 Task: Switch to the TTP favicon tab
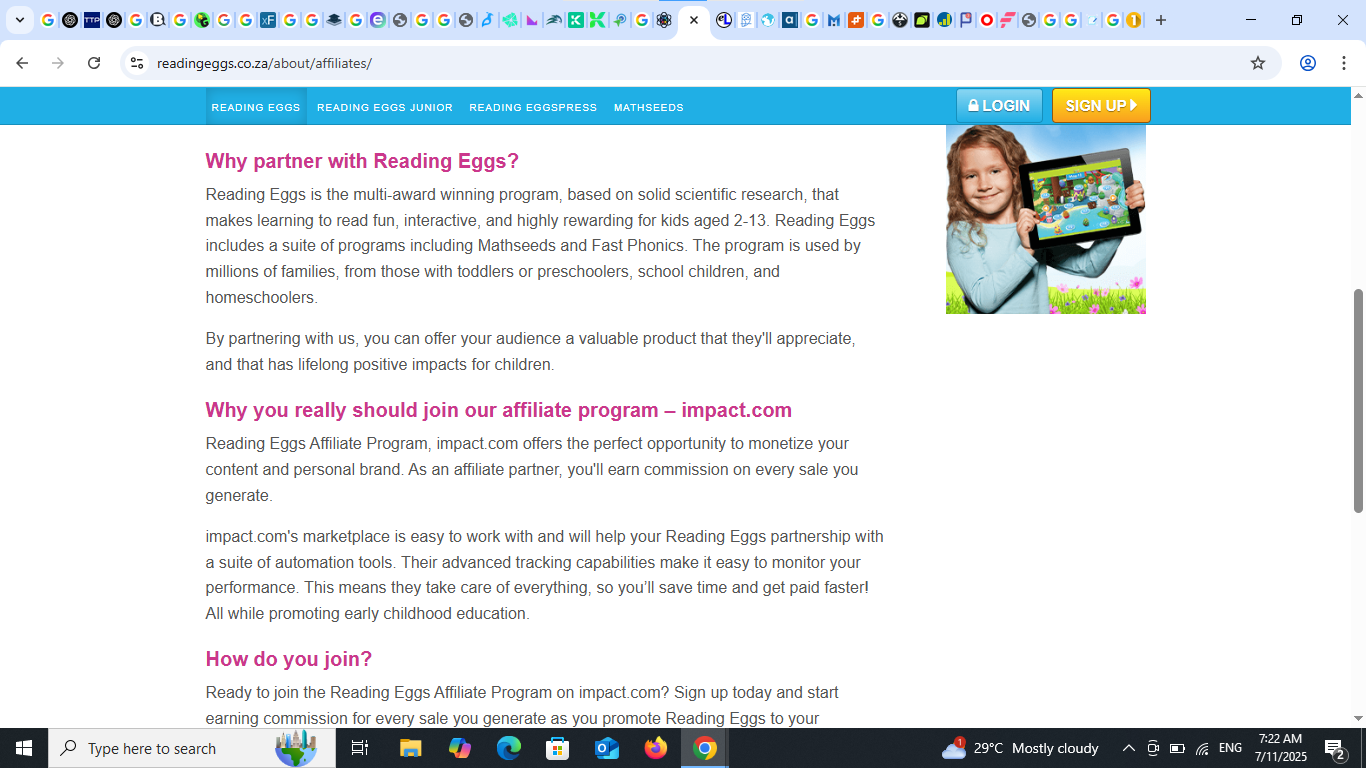coord(92,20)
